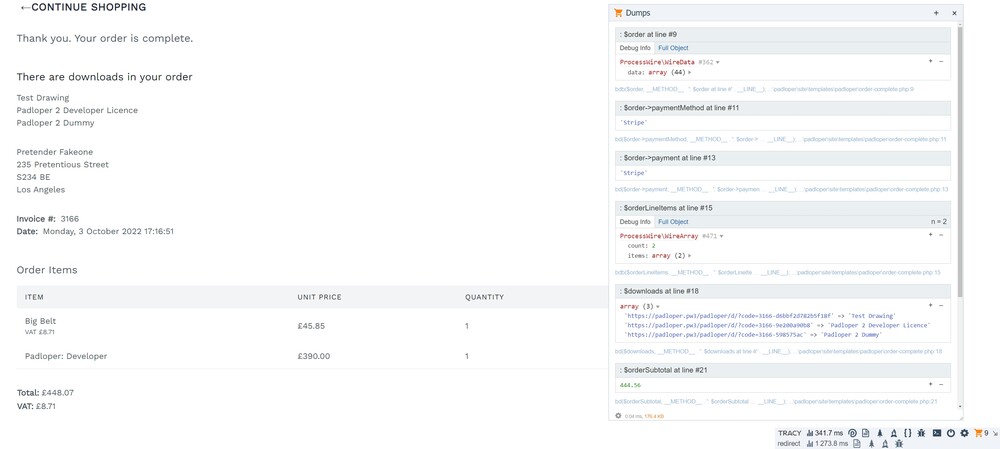The width and height of the screenshot is (1000, 449).
Task: Expand all with plus in $downloads dump
Action: click(x=930, y=305)
